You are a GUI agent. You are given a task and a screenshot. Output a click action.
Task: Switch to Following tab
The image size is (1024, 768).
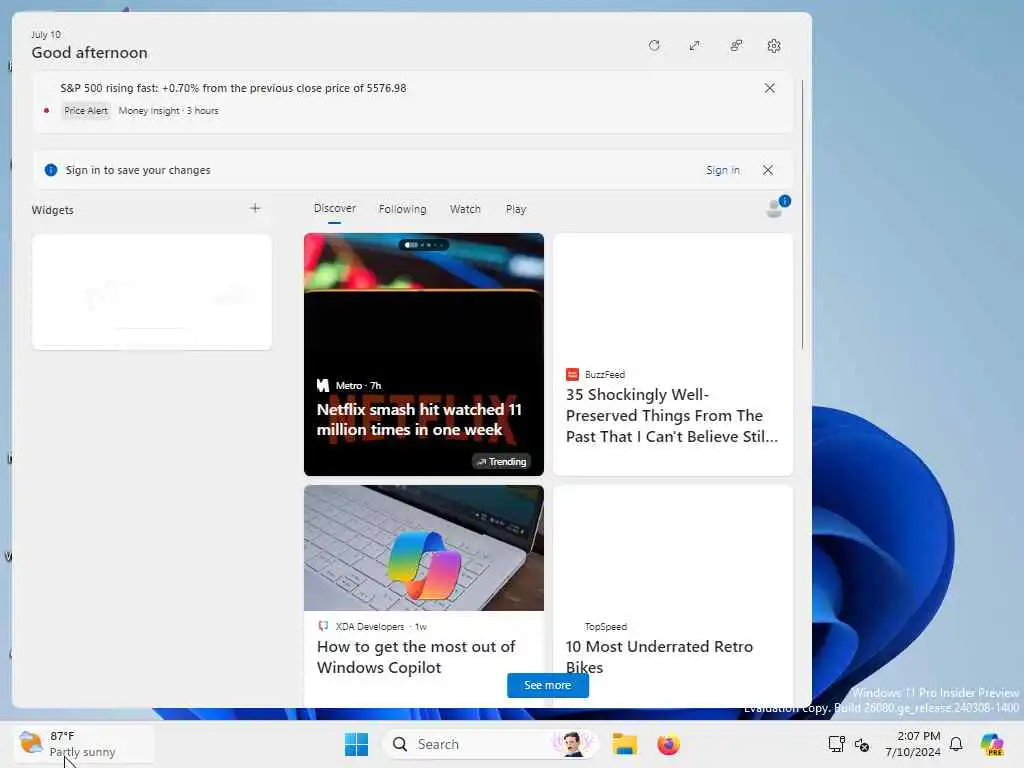coord(402,209)
